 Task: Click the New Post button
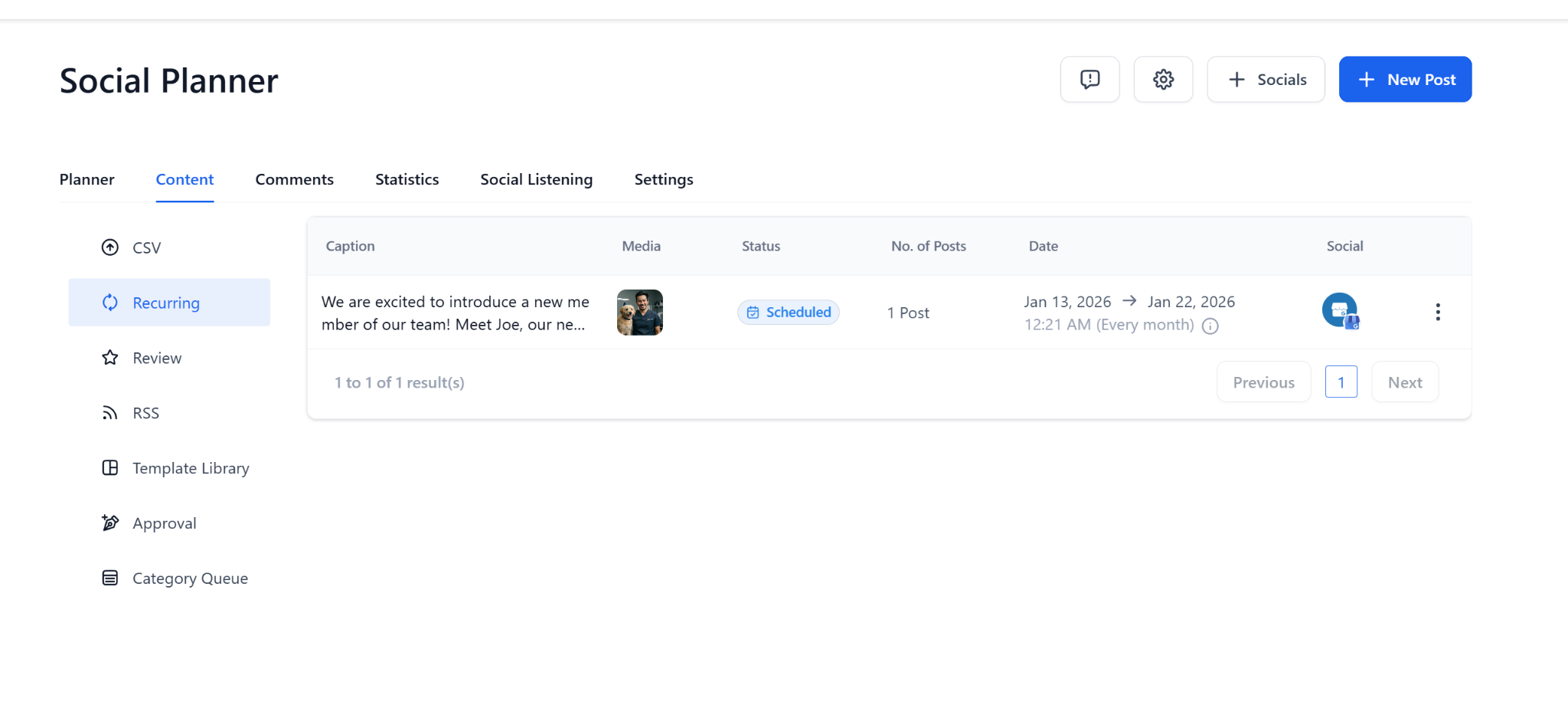[1405, 79]
